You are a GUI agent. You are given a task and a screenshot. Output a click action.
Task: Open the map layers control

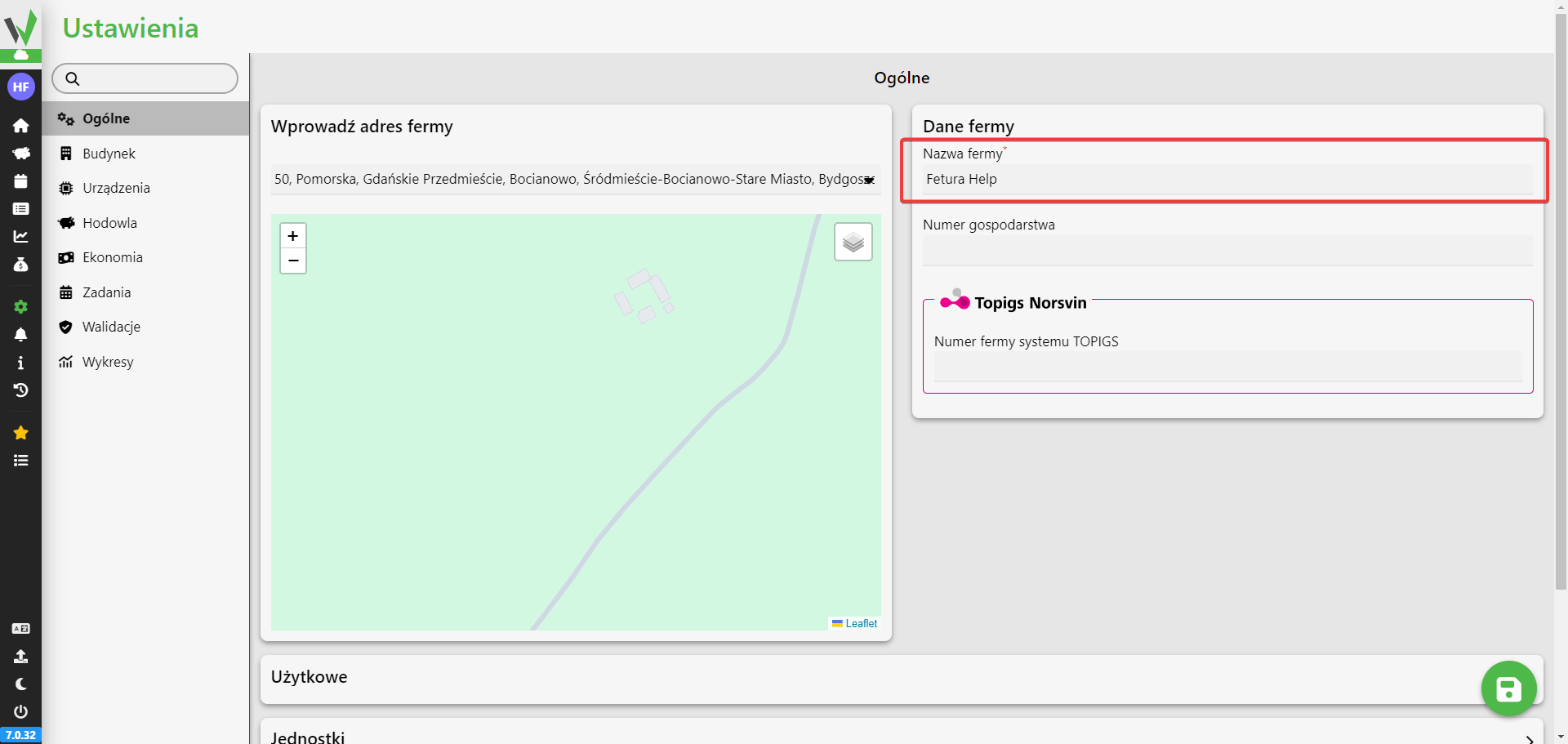point(853,242)
